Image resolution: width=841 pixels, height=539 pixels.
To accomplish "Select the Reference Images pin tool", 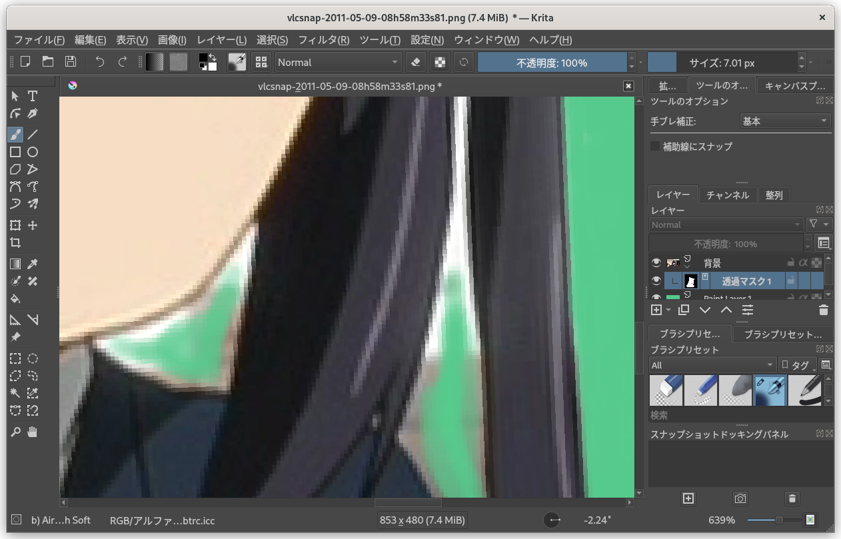I will 16,337.
